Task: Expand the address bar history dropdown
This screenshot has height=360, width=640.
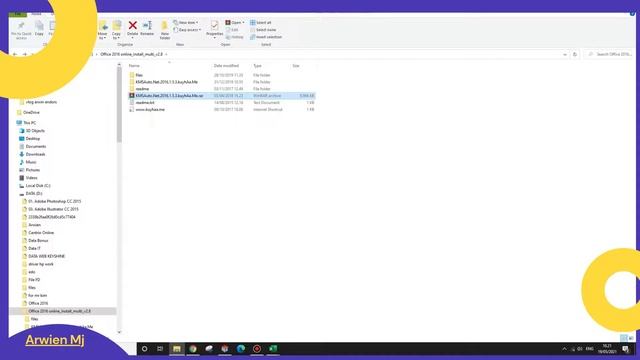Action: pos(565,54)
